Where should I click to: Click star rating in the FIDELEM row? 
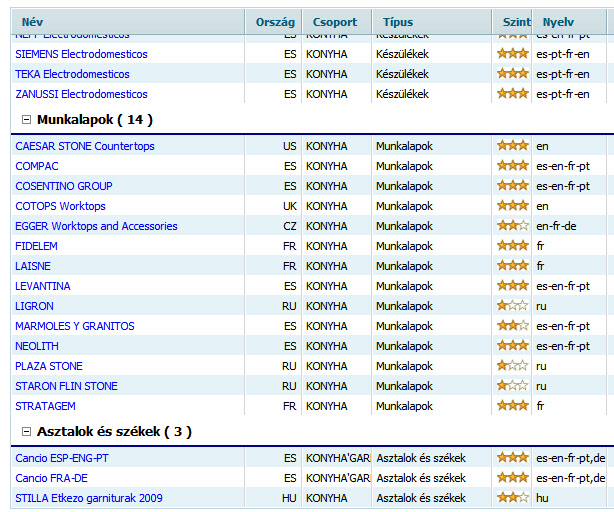(513, 245)
